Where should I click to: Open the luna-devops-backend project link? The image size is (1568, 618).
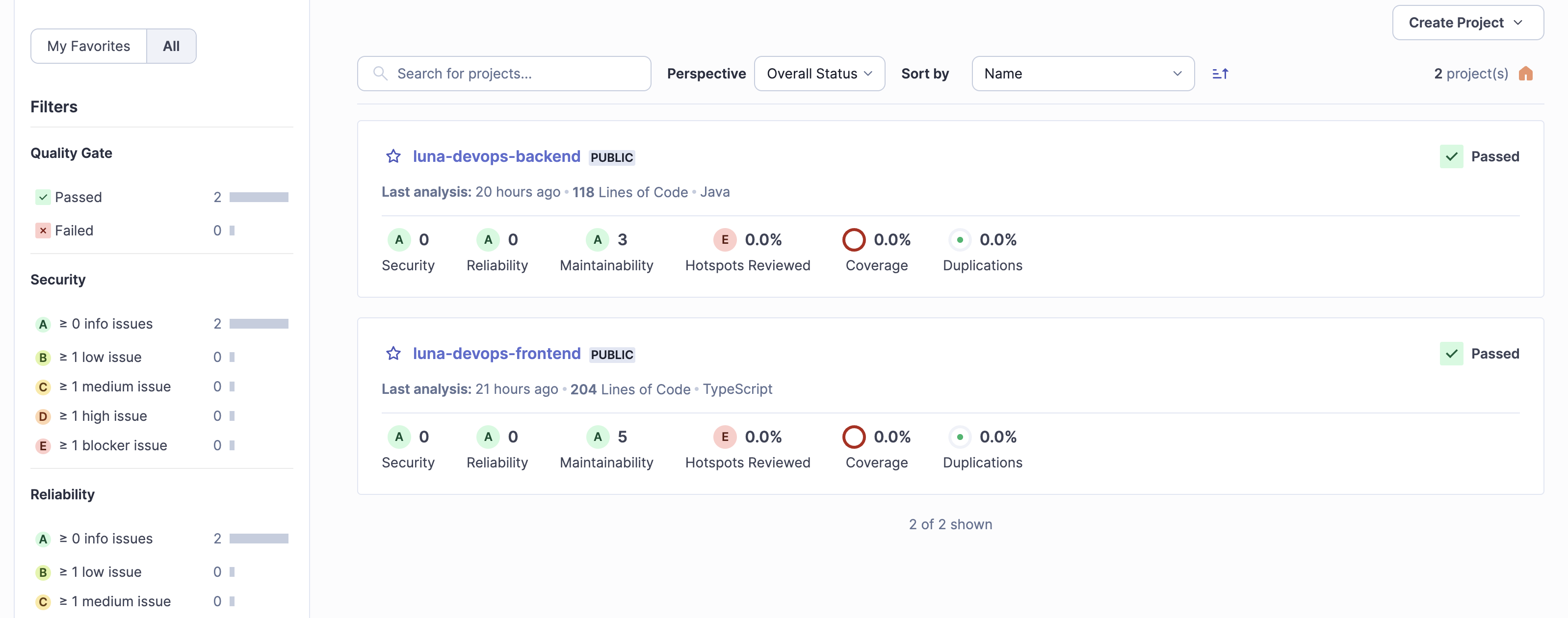coord(496,156)
